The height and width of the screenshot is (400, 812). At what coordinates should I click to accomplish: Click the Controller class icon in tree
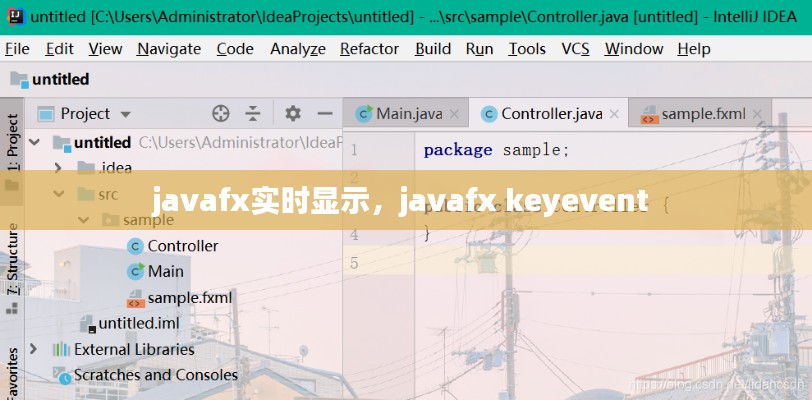click(135, 246)
